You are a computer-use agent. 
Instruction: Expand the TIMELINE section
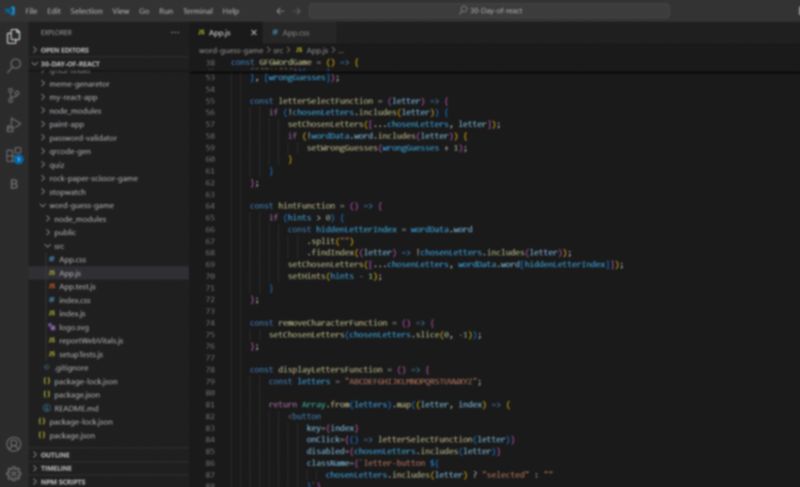pyautogui.click(x=56, y=467)
